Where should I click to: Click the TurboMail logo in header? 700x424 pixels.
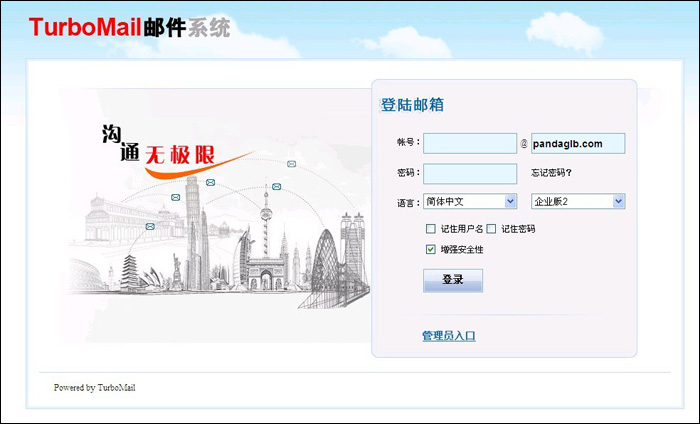coord(129,27)
